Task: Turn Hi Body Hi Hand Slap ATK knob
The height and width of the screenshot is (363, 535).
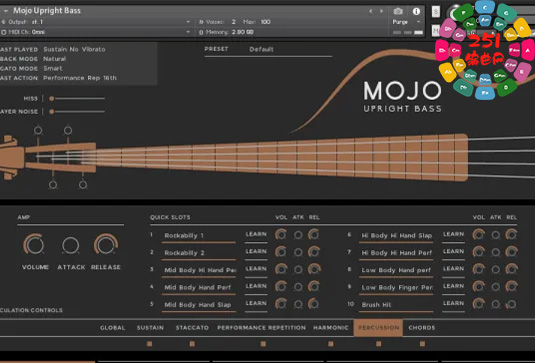Action: click(495, 235)
